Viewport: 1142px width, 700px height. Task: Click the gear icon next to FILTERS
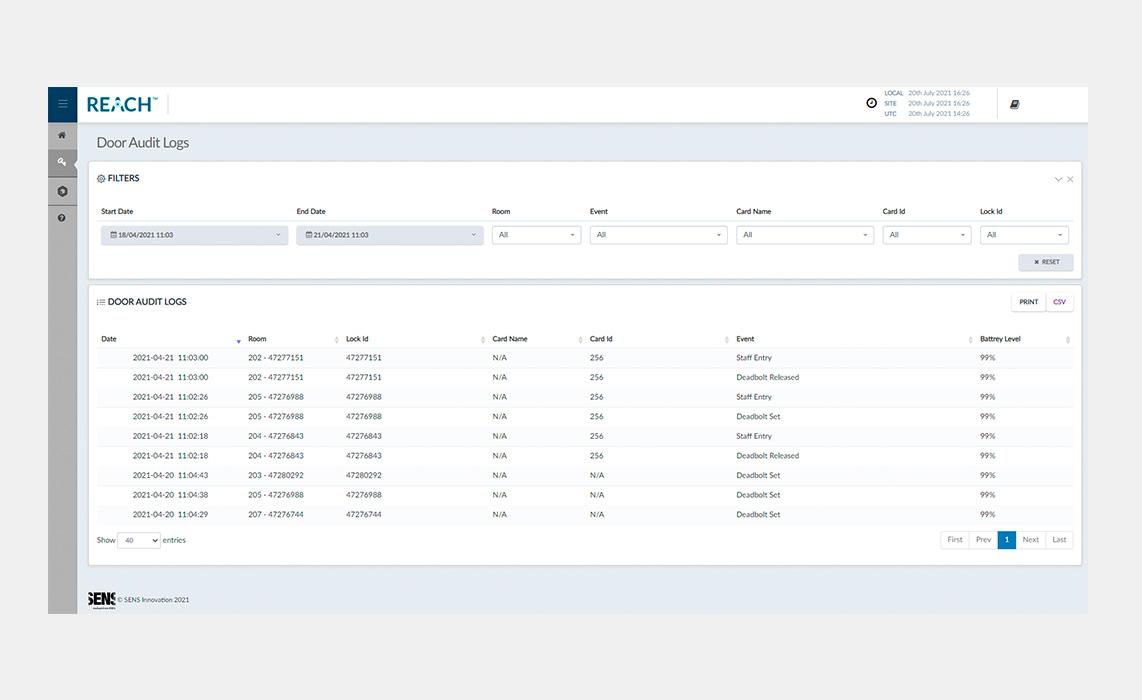101,178
